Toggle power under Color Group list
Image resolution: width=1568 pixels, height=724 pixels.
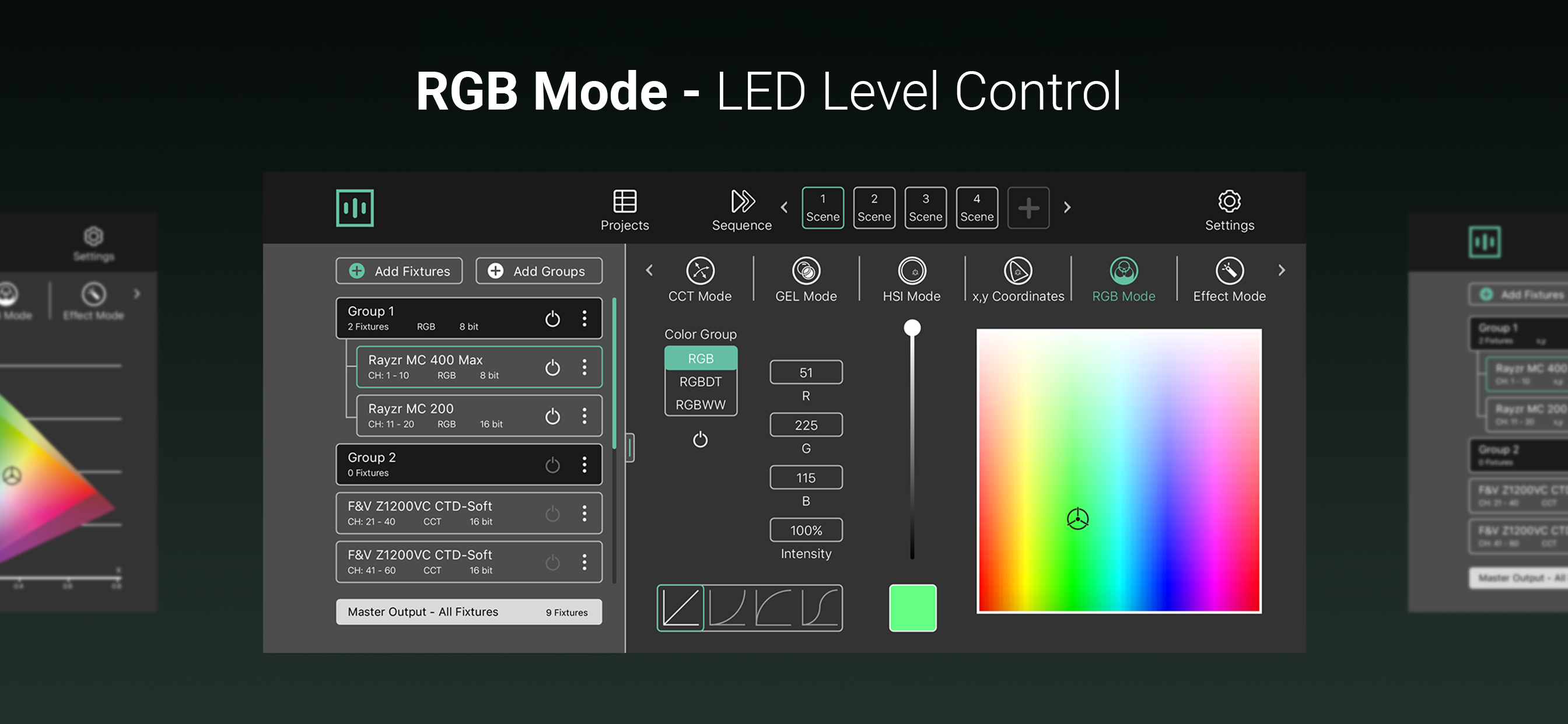tap(700, 439)
